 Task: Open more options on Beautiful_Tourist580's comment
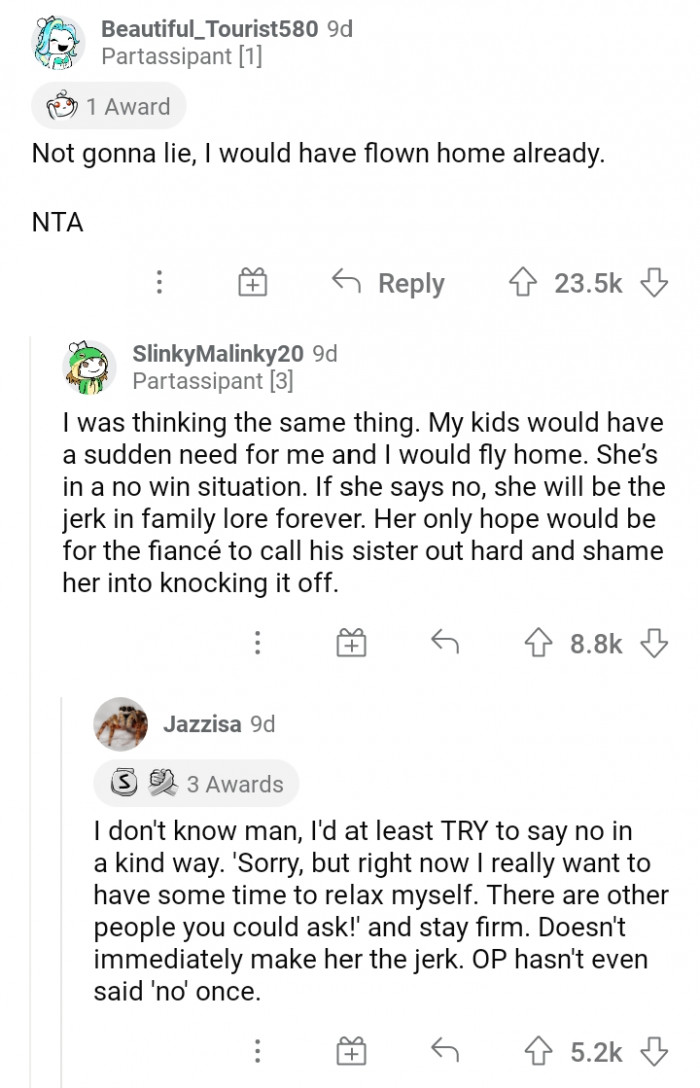tap(159, 283)
